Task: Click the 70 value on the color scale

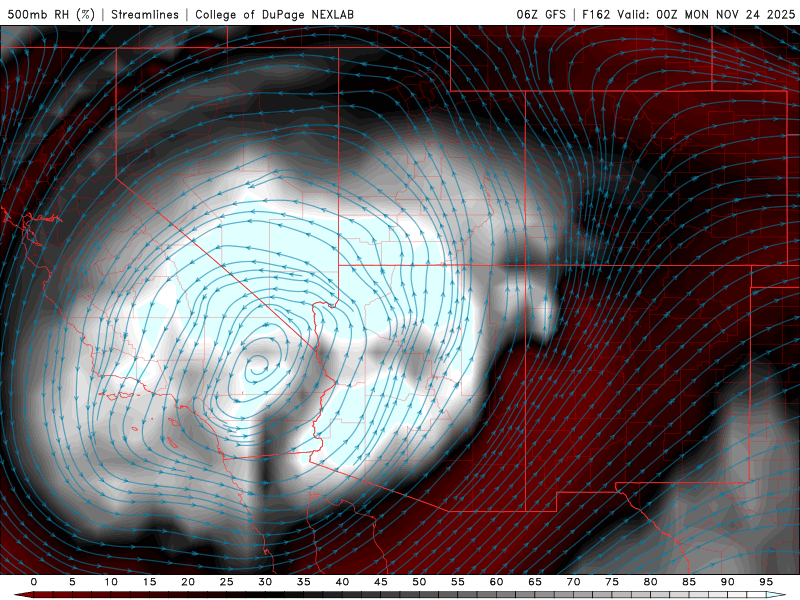Action: pos(573,582)
